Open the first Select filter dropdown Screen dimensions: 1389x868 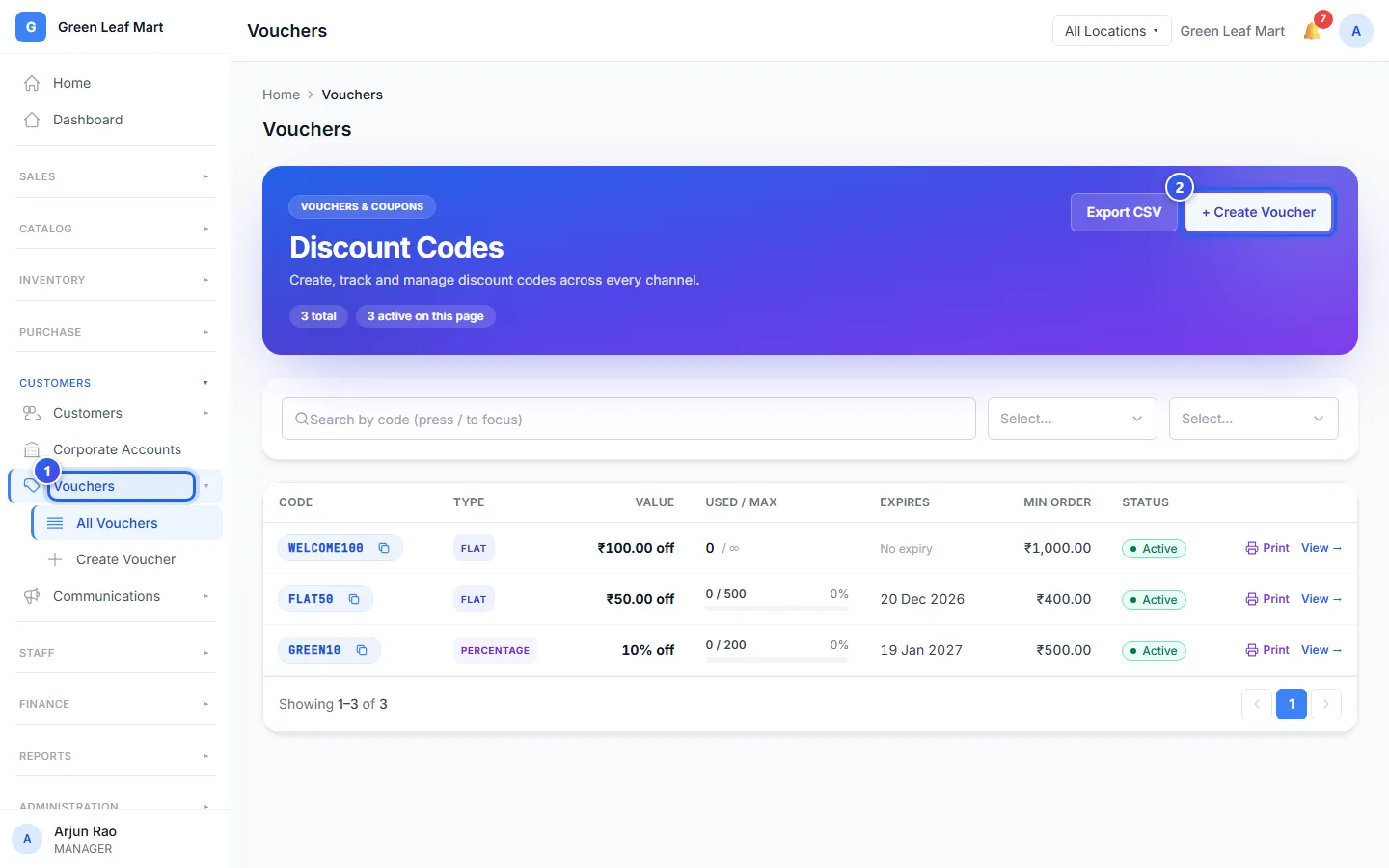point(1073,419)
